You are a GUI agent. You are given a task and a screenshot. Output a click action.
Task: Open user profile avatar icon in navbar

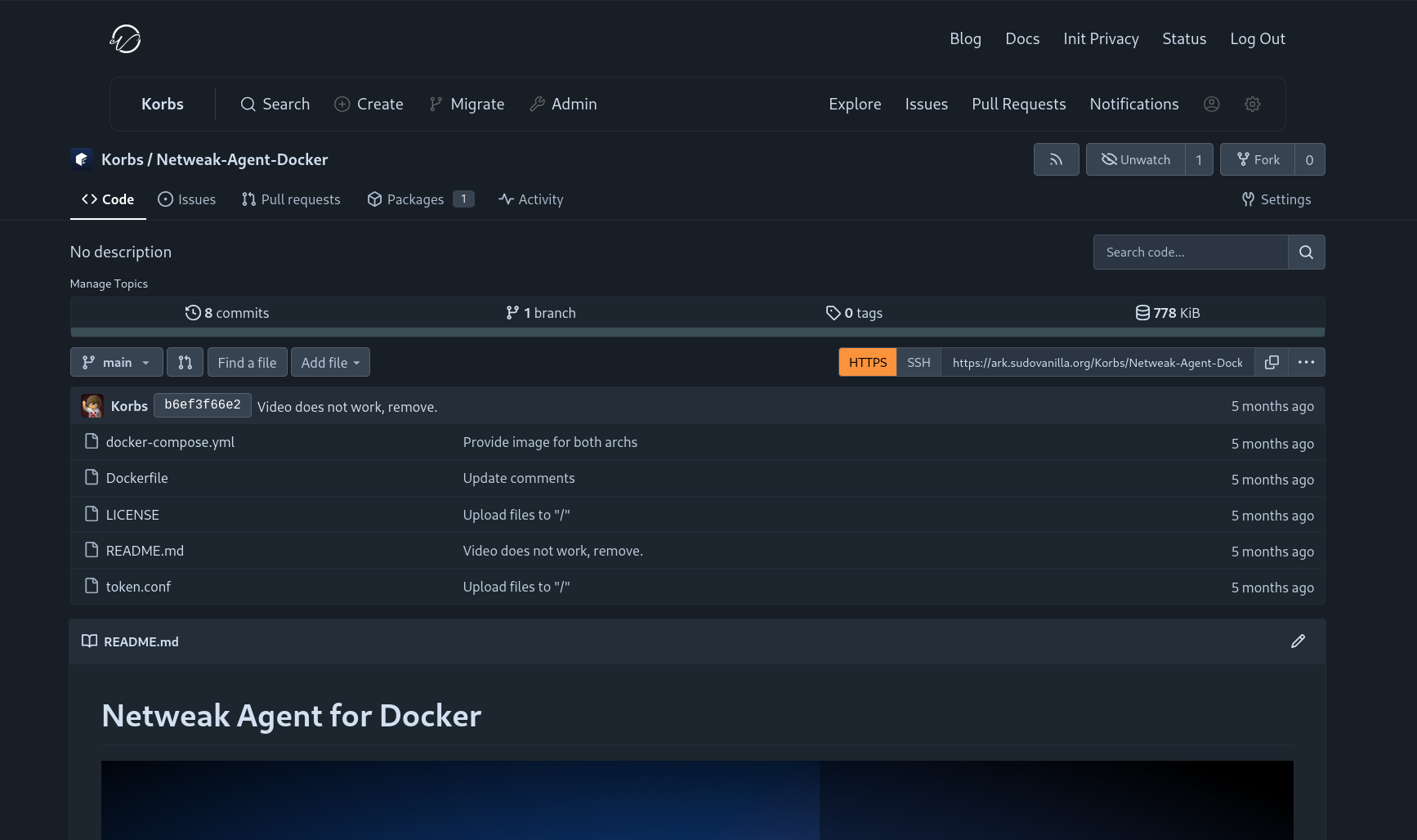coord(1212,104)
